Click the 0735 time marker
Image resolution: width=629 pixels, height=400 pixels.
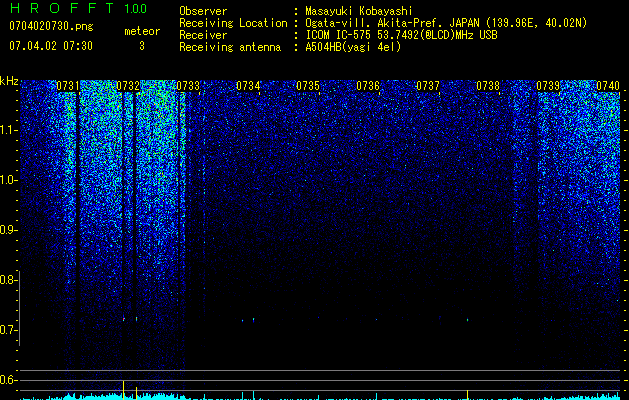(308, 86)
